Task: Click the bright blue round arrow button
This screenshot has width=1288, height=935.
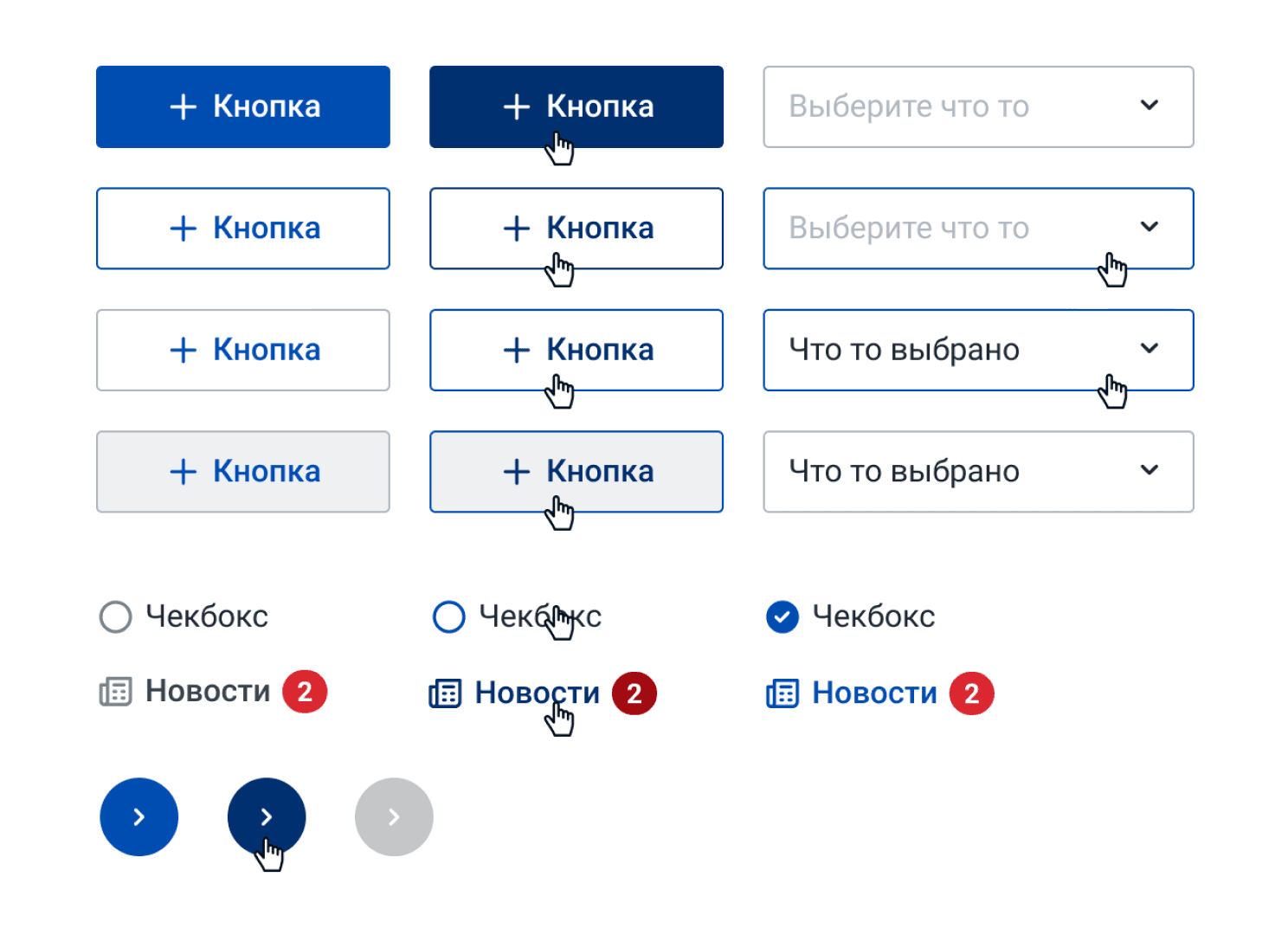Action: pyautogui.click(x=138, y=816)
